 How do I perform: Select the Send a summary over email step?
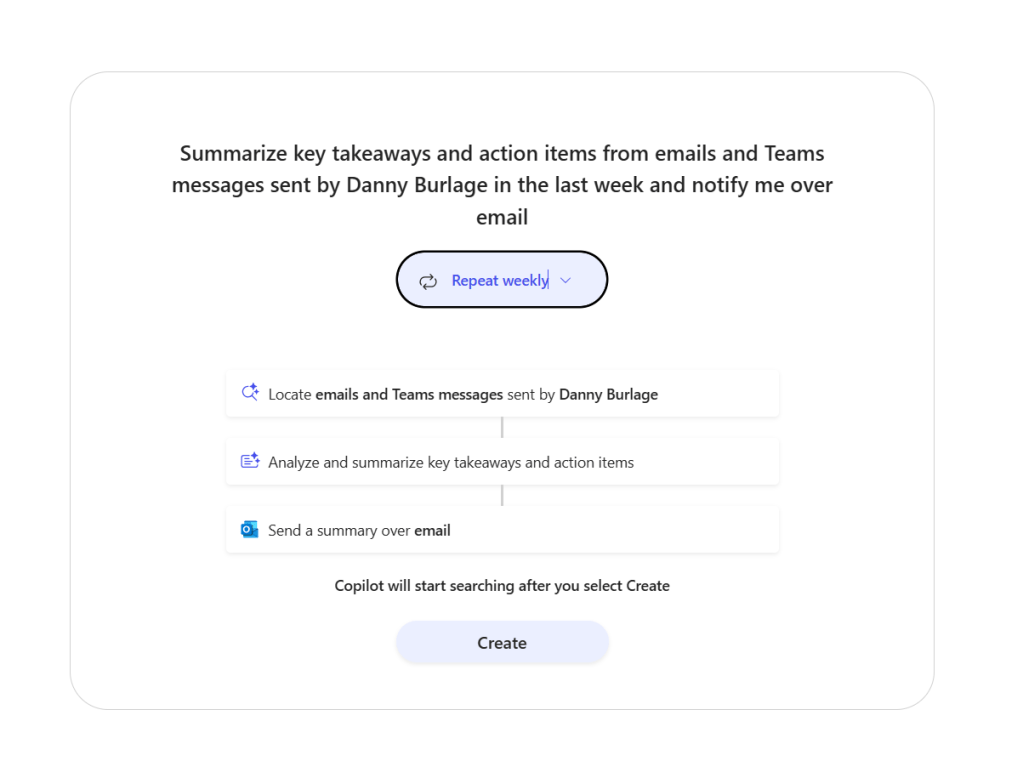[x=502, y=530]
